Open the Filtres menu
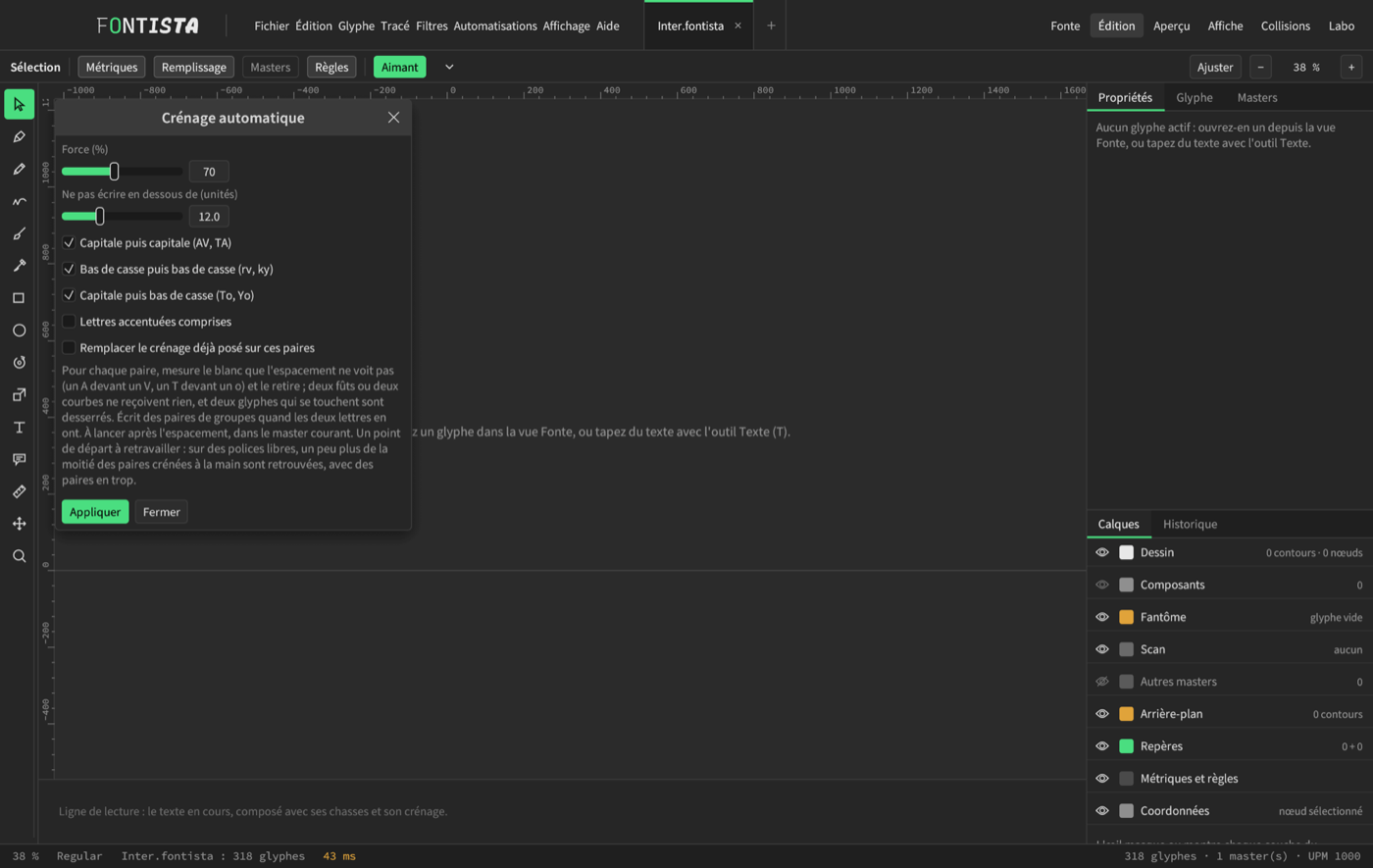The image size is (1373, 868). pos(432,26)
